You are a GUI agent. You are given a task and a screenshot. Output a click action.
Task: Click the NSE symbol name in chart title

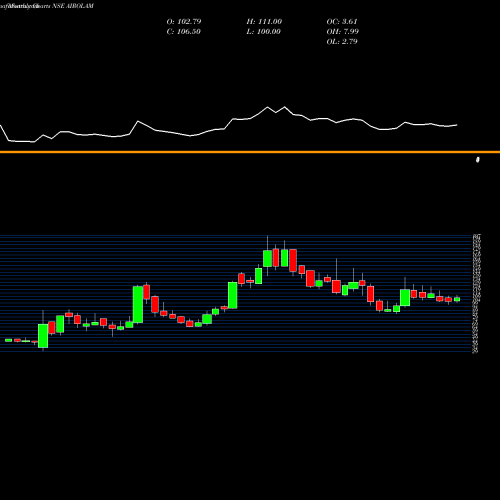tap(73, 6)
